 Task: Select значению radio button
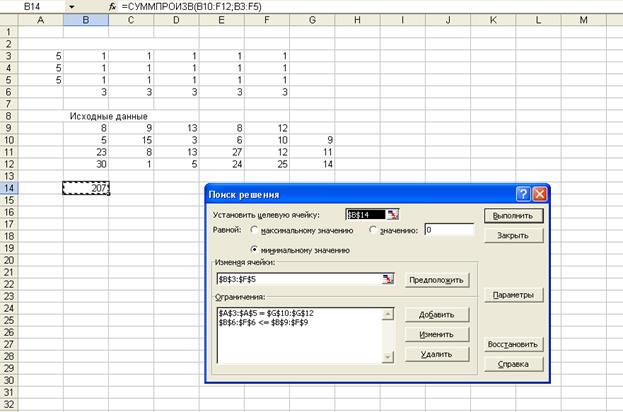373,230
